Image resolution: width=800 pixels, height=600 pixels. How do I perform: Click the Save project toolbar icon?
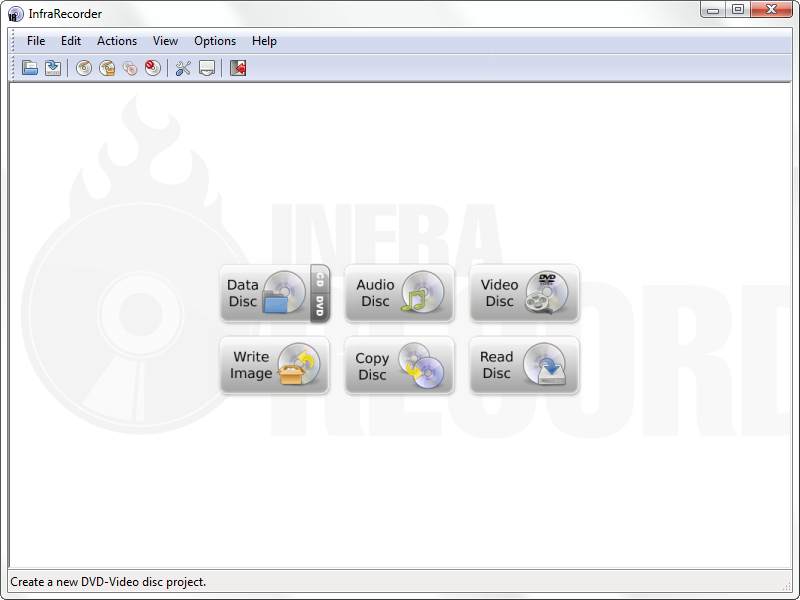click(53, 68)
